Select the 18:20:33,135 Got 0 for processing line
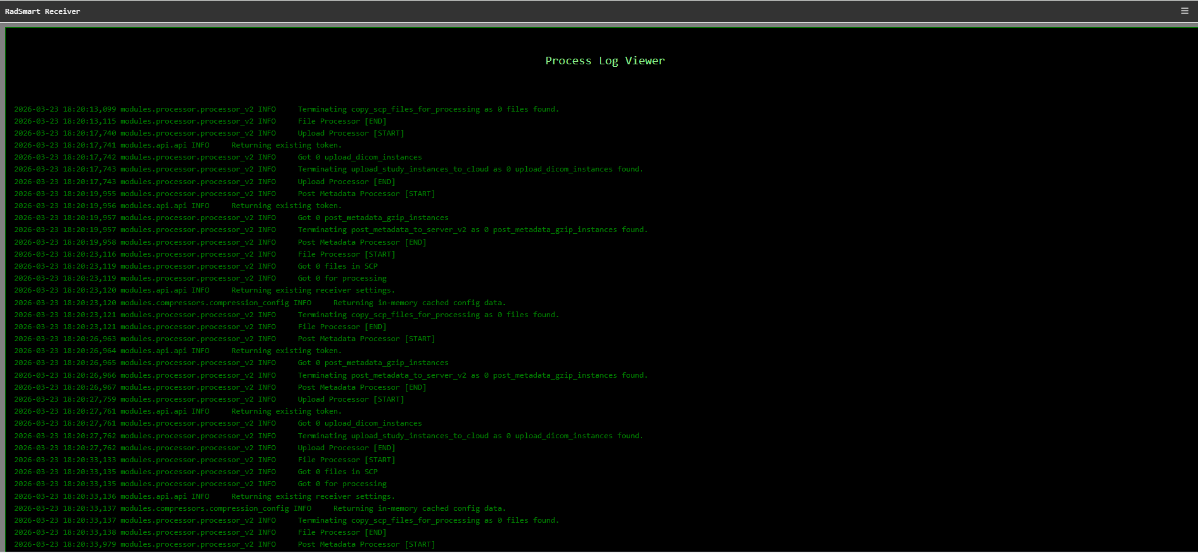Image resolution: width=1198 pixels, height=553 pixels. click(x=200, y=483)
